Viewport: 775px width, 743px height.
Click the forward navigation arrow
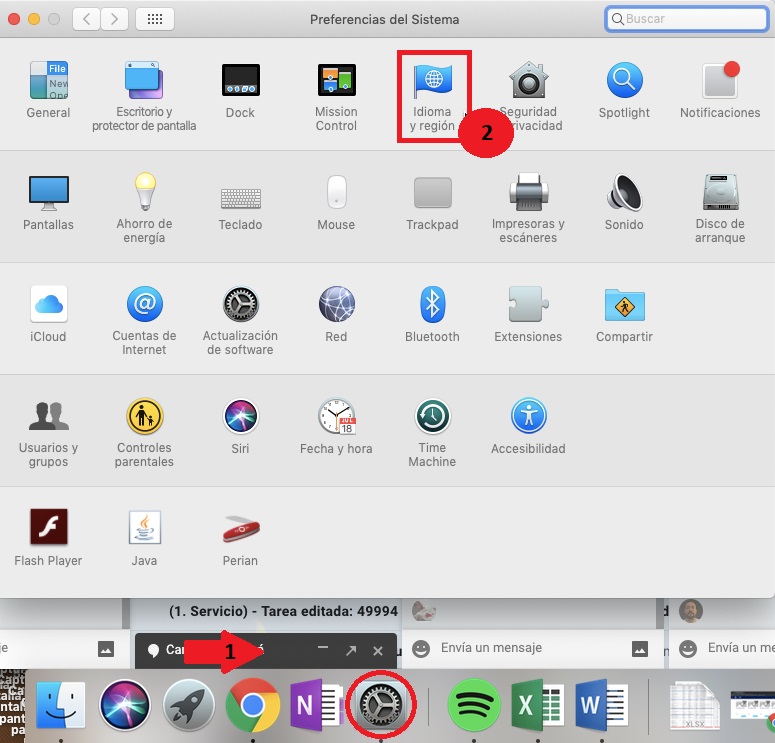tap(114, 19)
